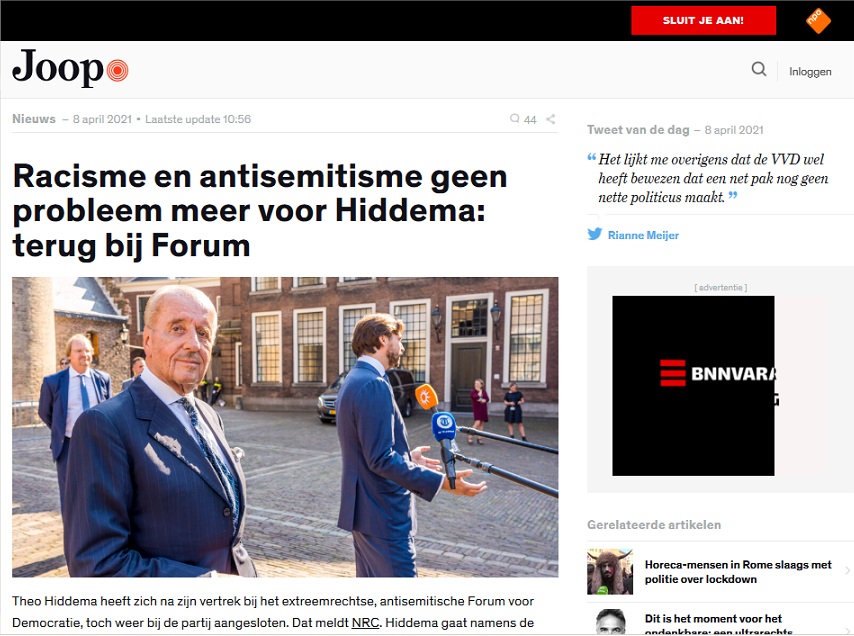Open comments via the speech bubble icon

coord(514,119)
